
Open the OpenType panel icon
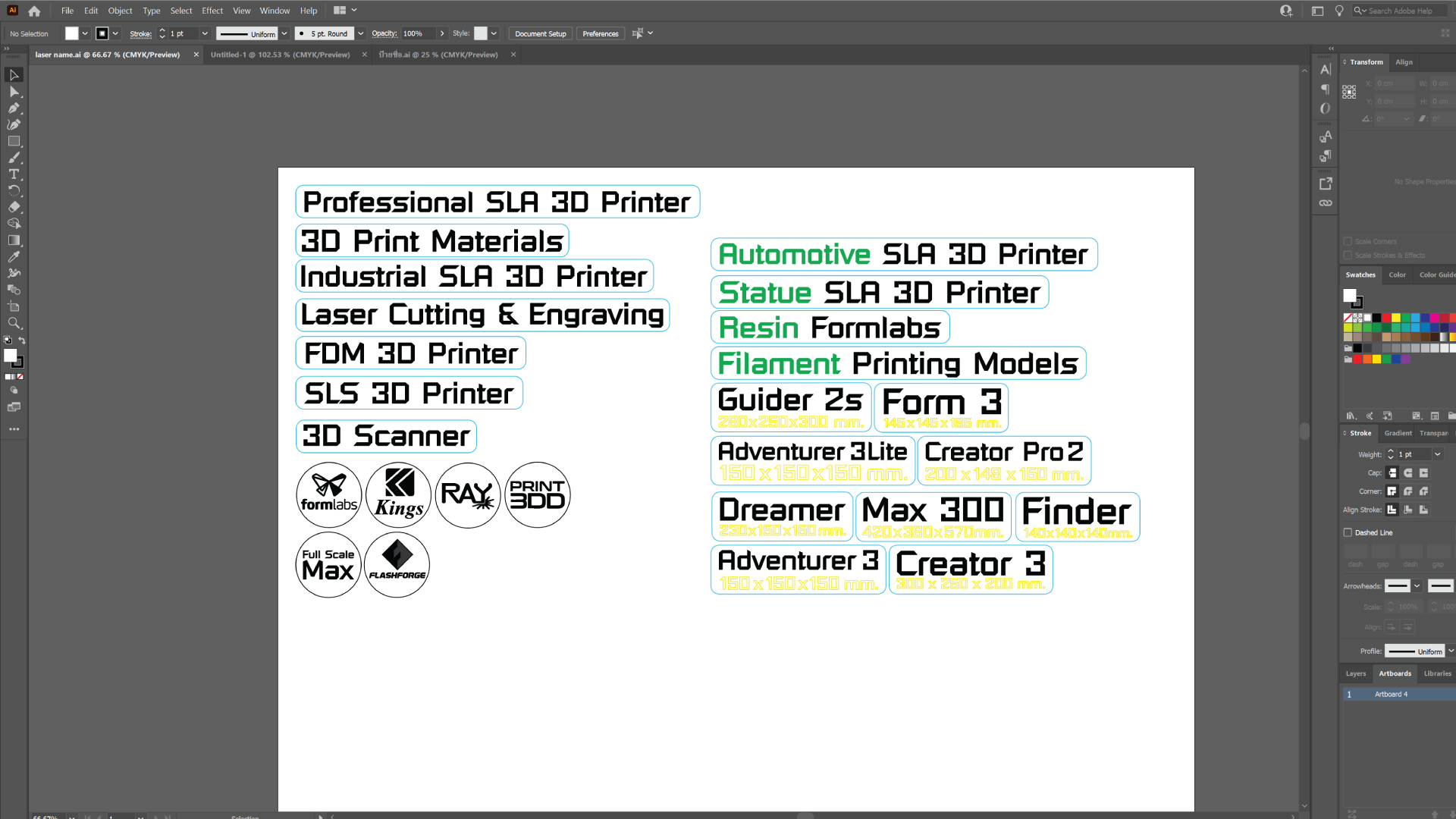[x=1325, y=108]
